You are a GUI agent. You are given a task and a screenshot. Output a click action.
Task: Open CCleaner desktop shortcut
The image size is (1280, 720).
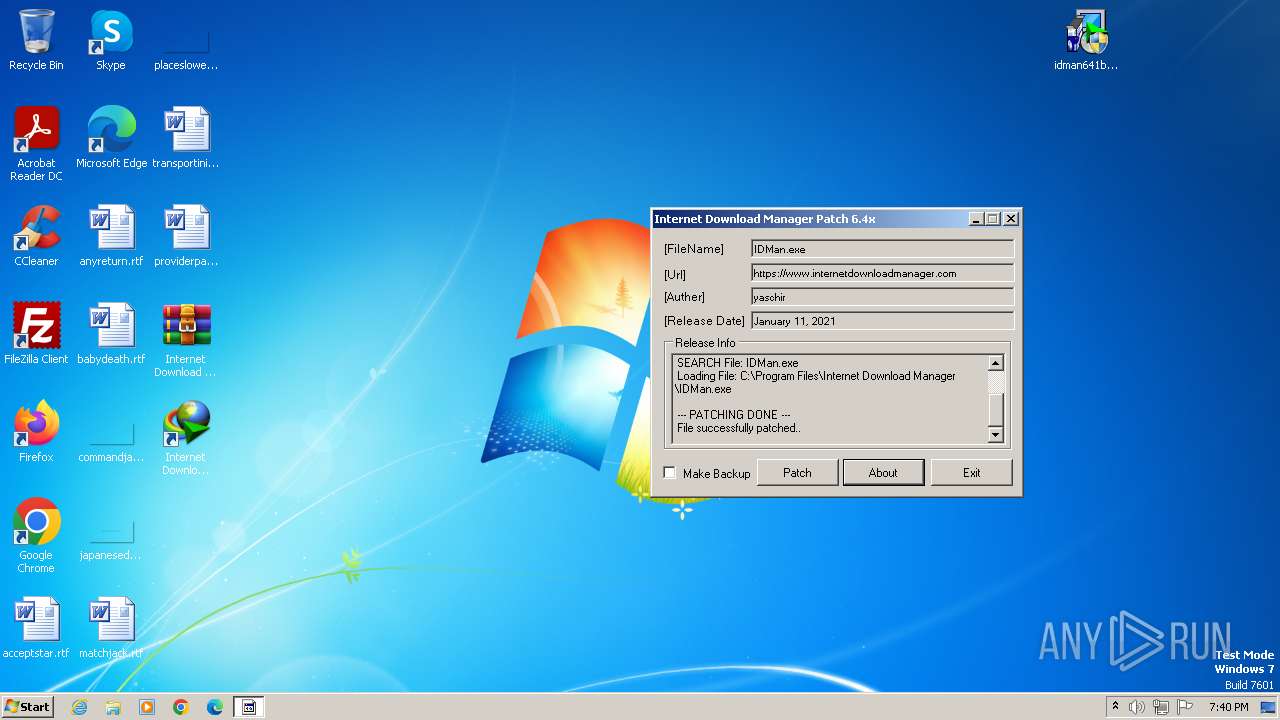(x=36, y=236)
